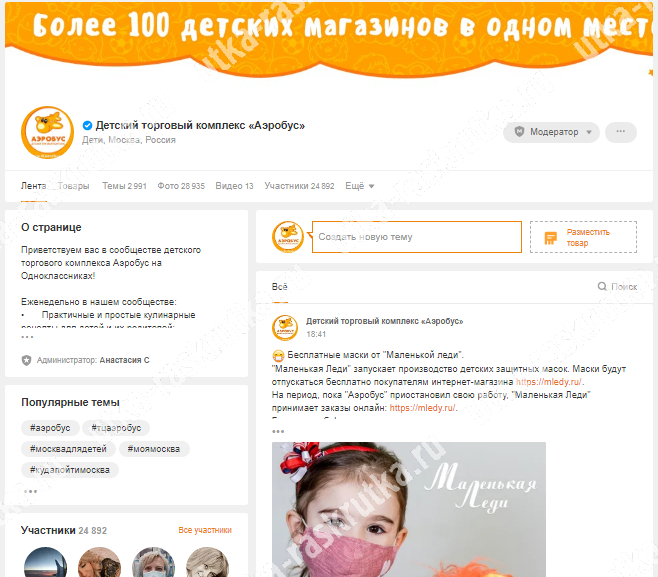Open the second member avatar

point(99,562)
